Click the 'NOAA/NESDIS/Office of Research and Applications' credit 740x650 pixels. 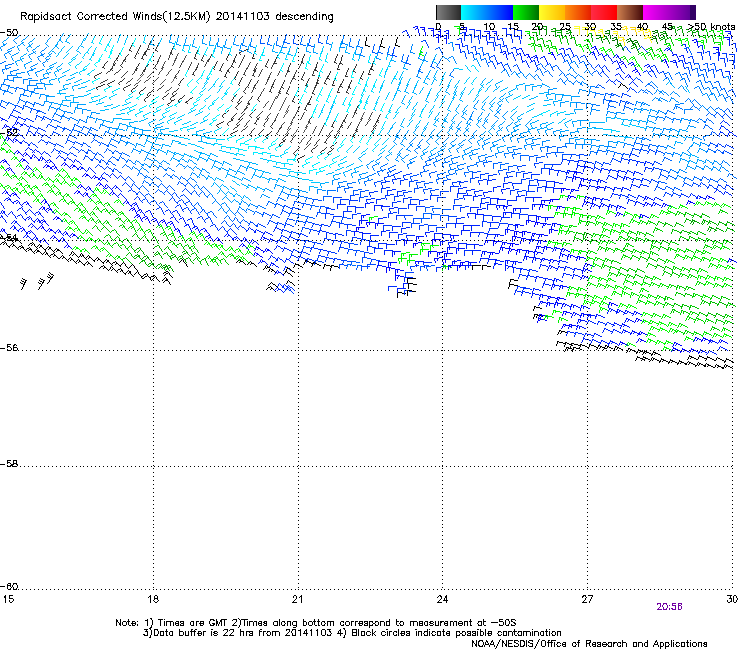click(x=589, y=644)
